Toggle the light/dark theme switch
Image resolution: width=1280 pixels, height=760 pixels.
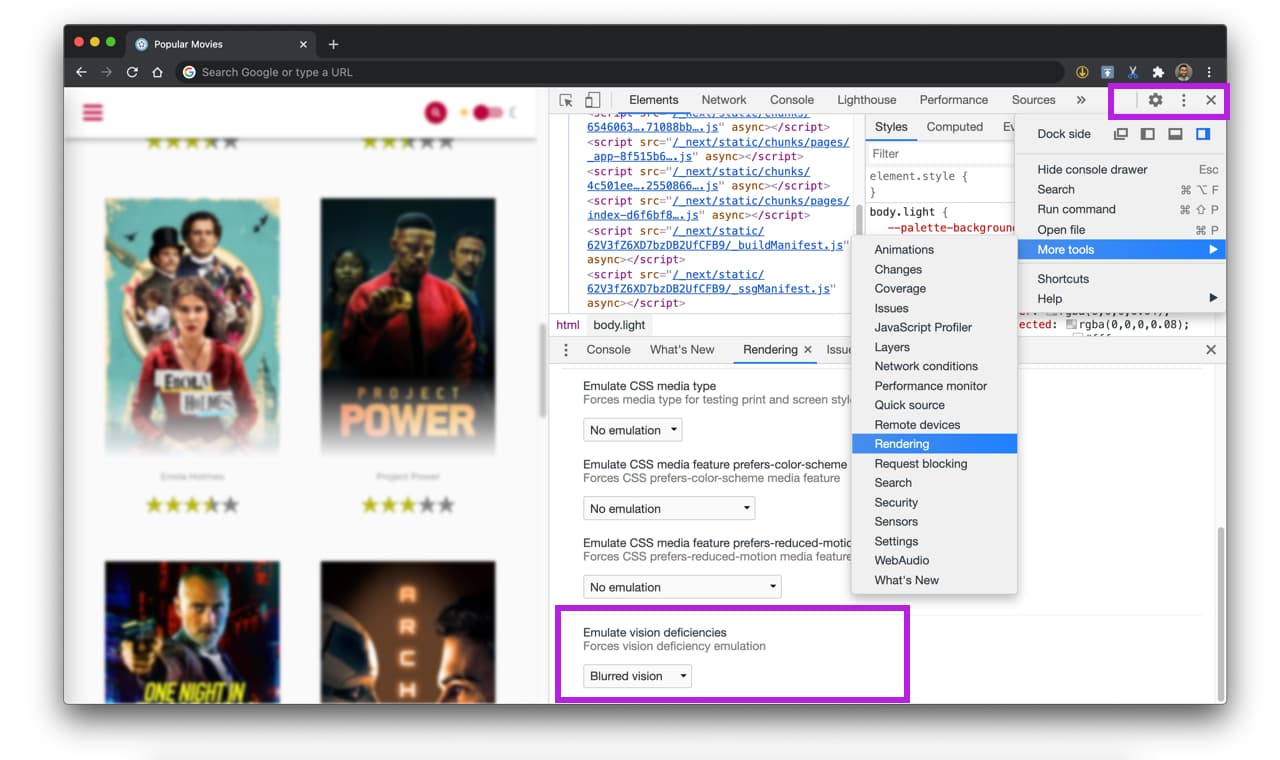[x=487, y=112]
